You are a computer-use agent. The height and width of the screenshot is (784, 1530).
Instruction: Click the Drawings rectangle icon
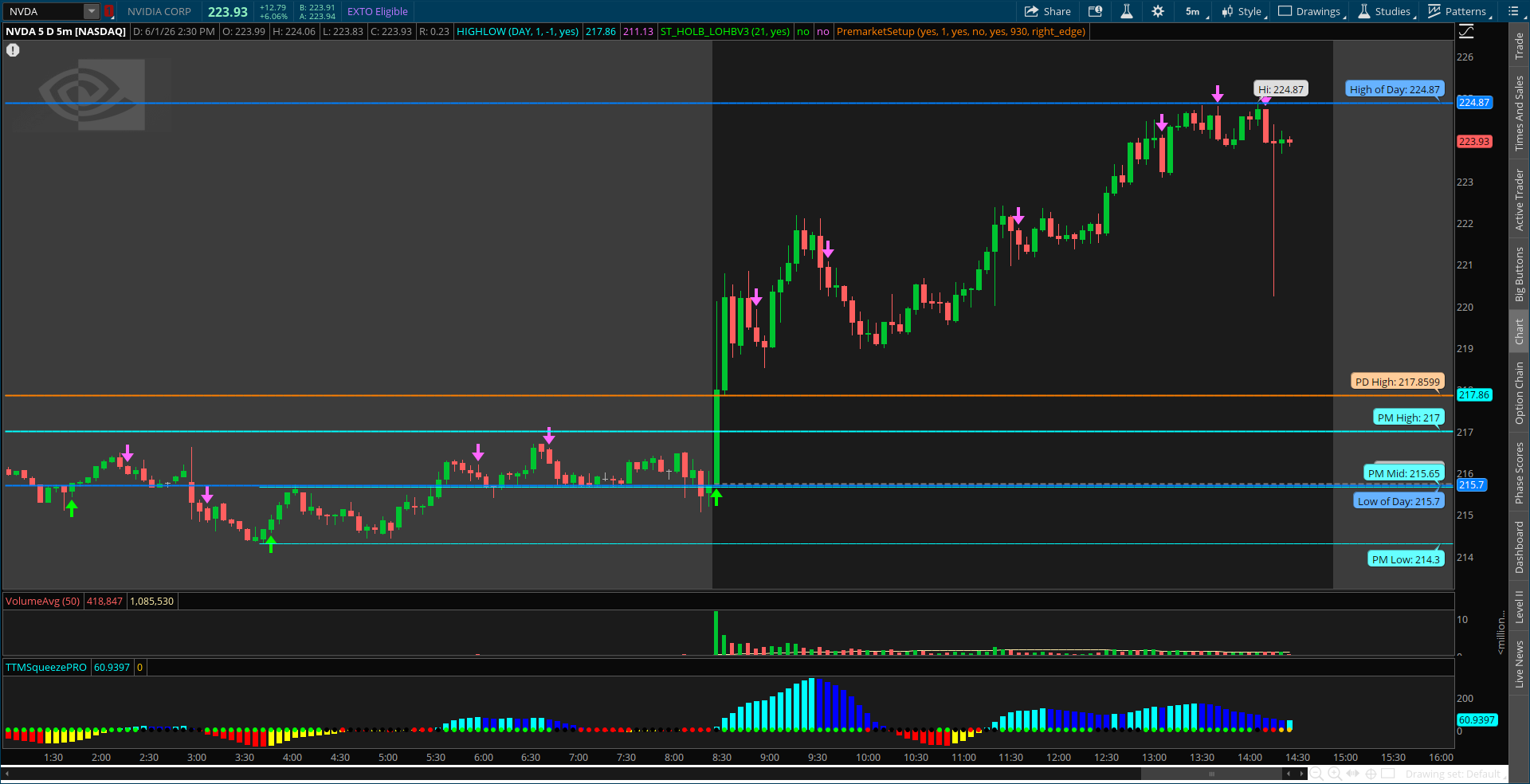[x=1285, y=11]
